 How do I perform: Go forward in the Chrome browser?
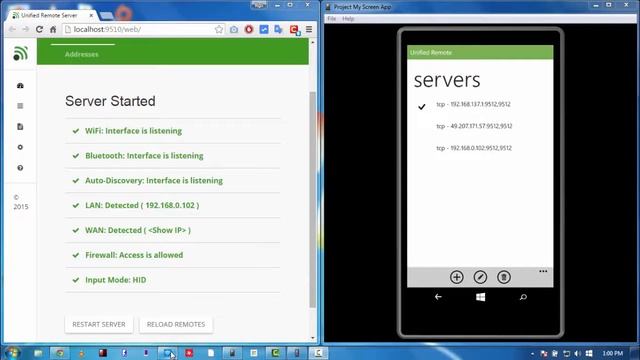(x=25, y=29)
